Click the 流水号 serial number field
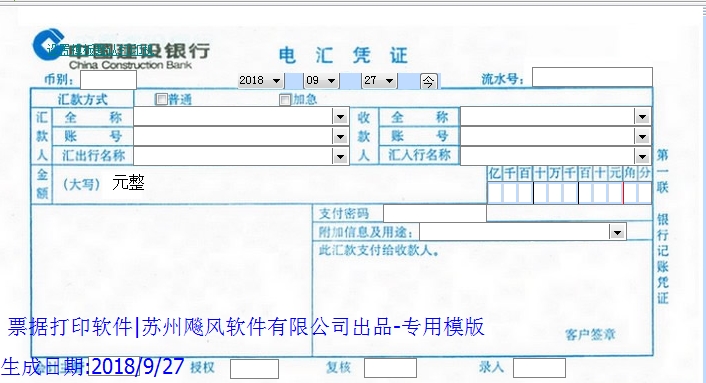Image resolution: width=706 pixels, height=383 pixels. [592, 77]
